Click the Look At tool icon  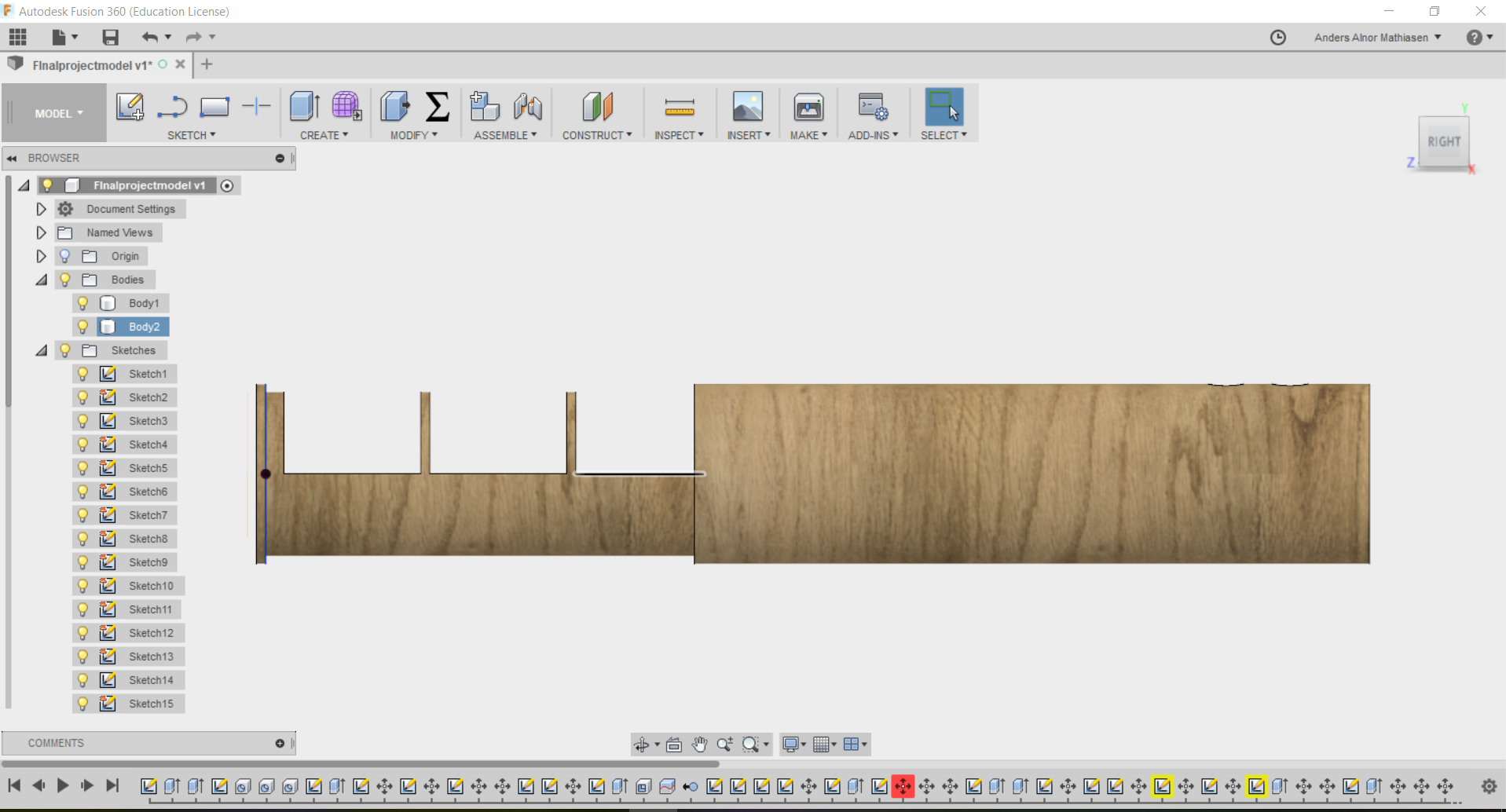[x=674, y=744]
